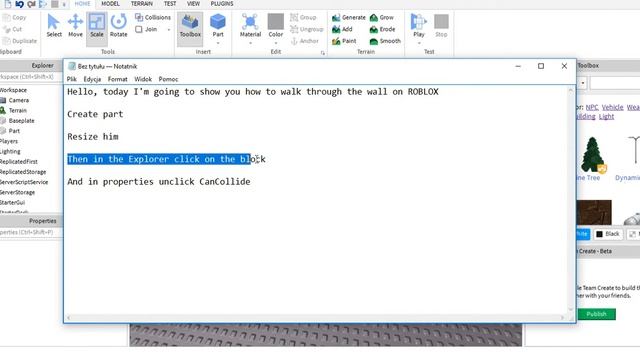This screenshot has height=360, width=640.
Task: Open the Widok menu in Notatnik
Action: [143, 79]
